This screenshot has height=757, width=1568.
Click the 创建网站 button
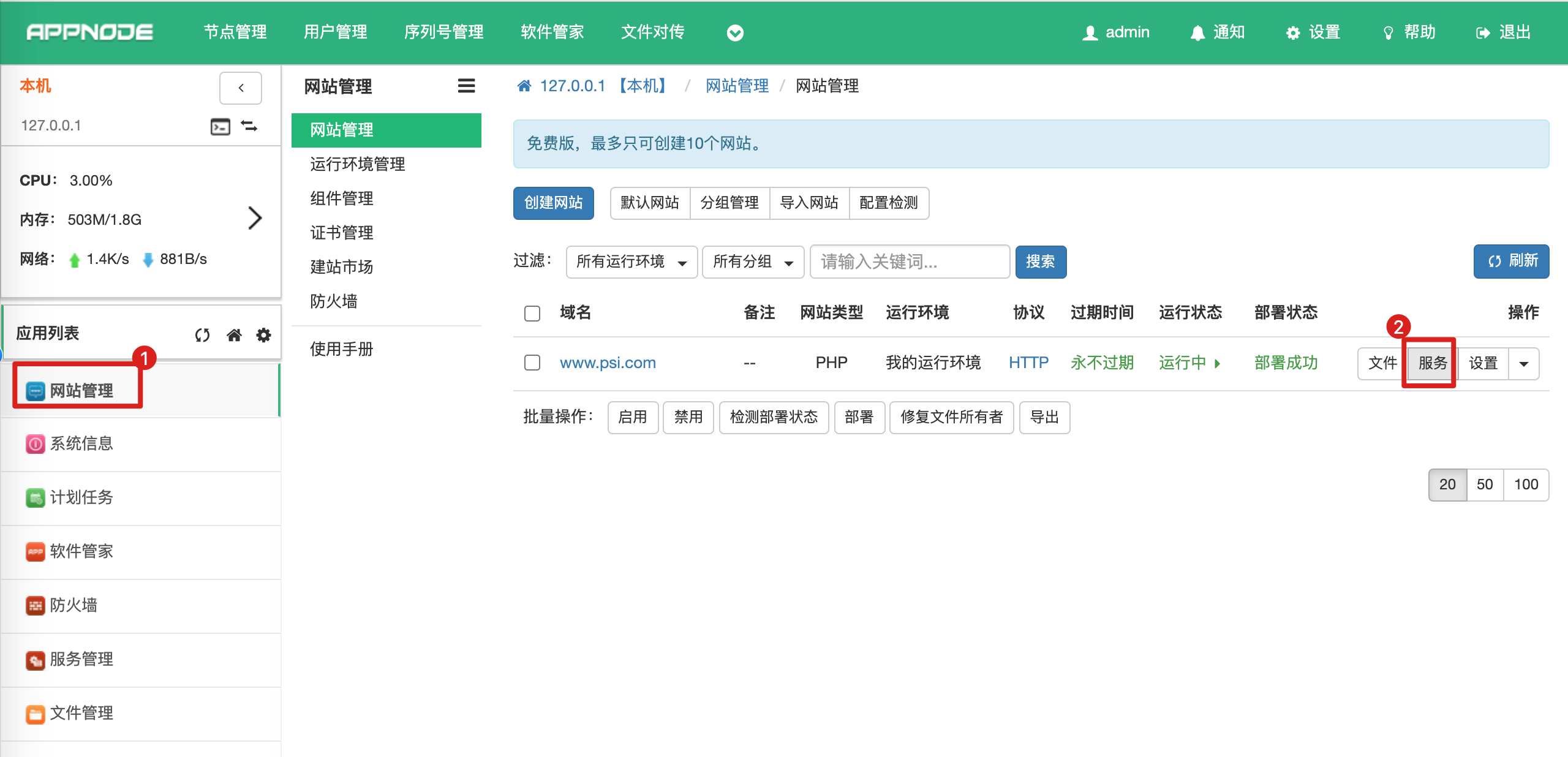(553, 203)
